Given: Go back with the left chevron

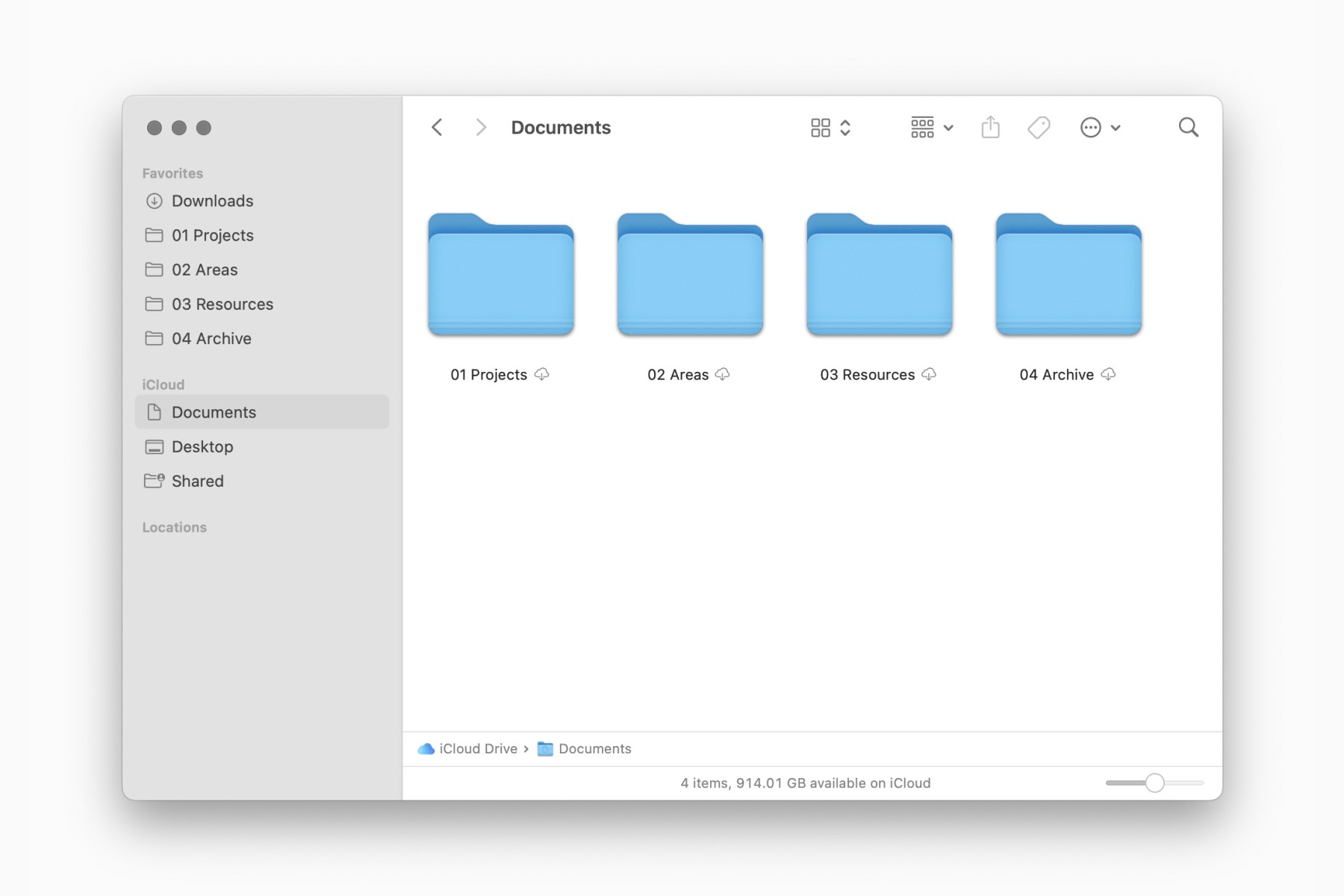Looking at the screenshot, I should (x=438, y=128).
